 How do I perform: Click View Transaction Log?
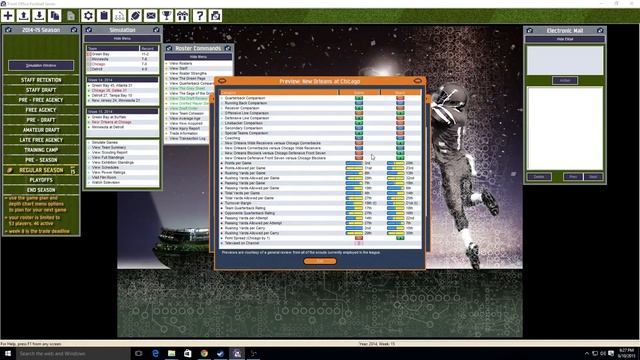(187, 139)
